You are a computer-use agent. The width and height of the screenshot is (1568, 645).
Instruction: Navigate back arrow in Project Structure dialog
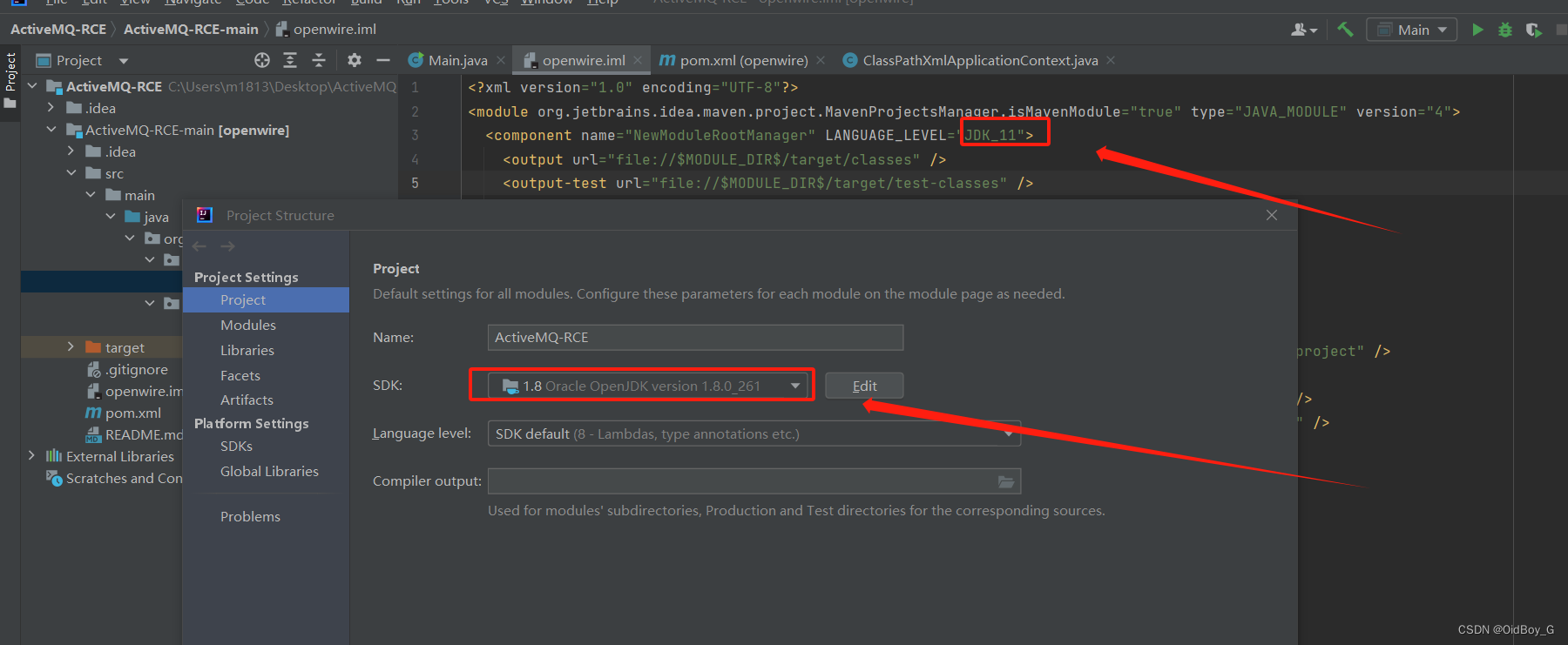[199, 246]
